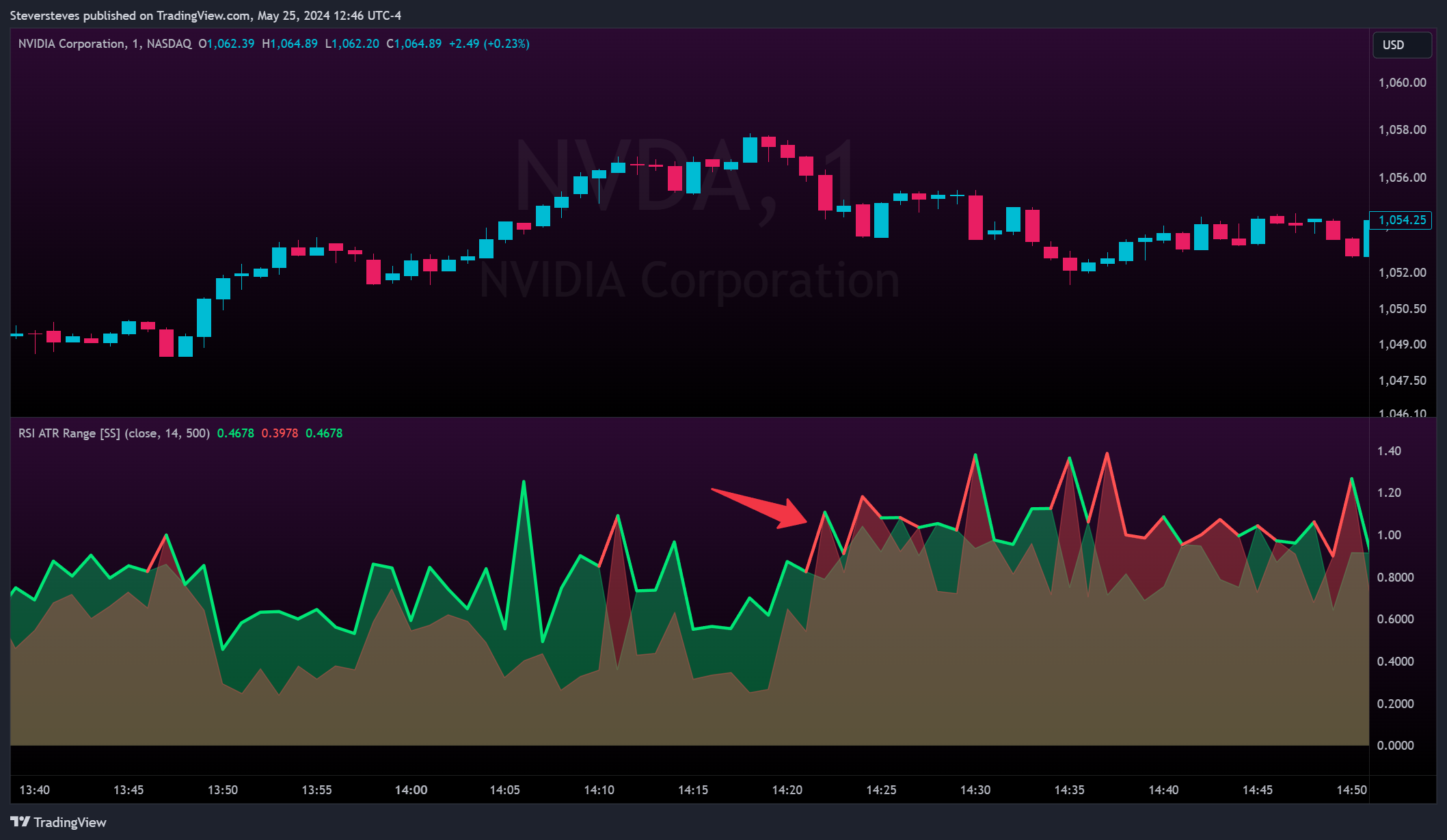1447x840 pixels.
Task: Select the 1,058.00 price axis label
Action: [1402, 130]
